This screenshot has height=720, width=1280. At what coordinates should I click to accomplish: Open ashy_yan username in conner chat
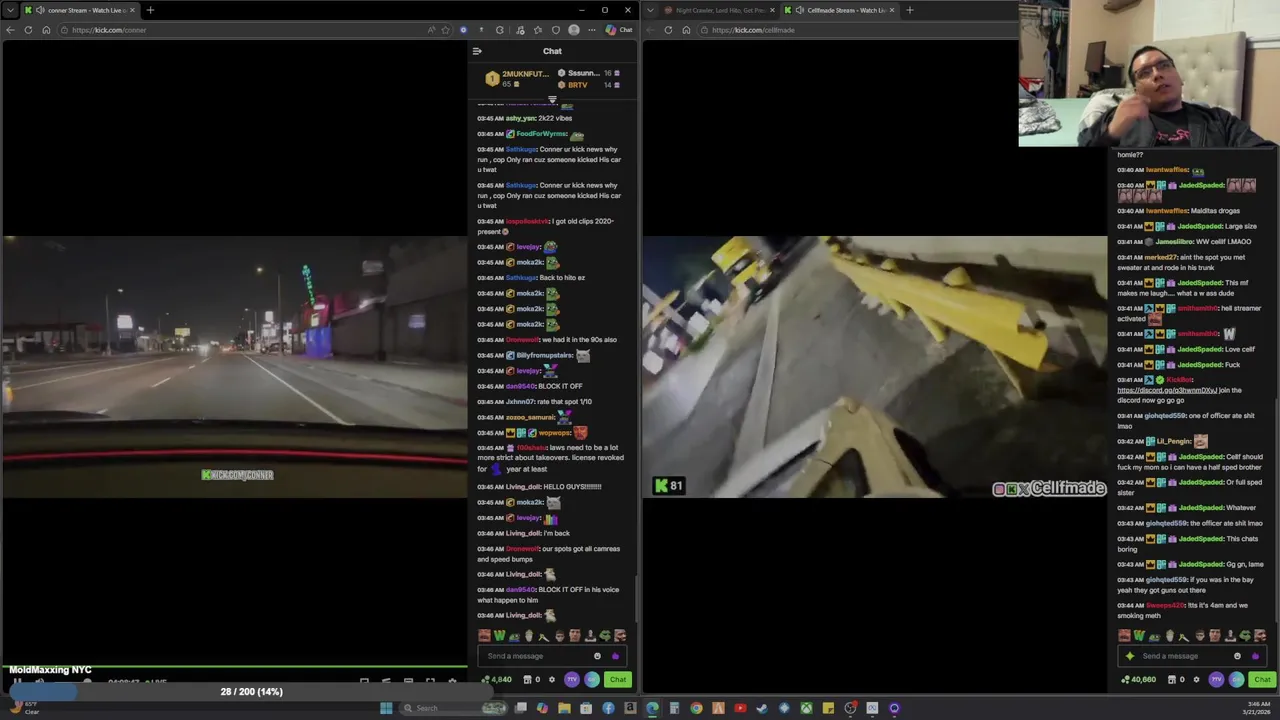(x=520, y=118)
